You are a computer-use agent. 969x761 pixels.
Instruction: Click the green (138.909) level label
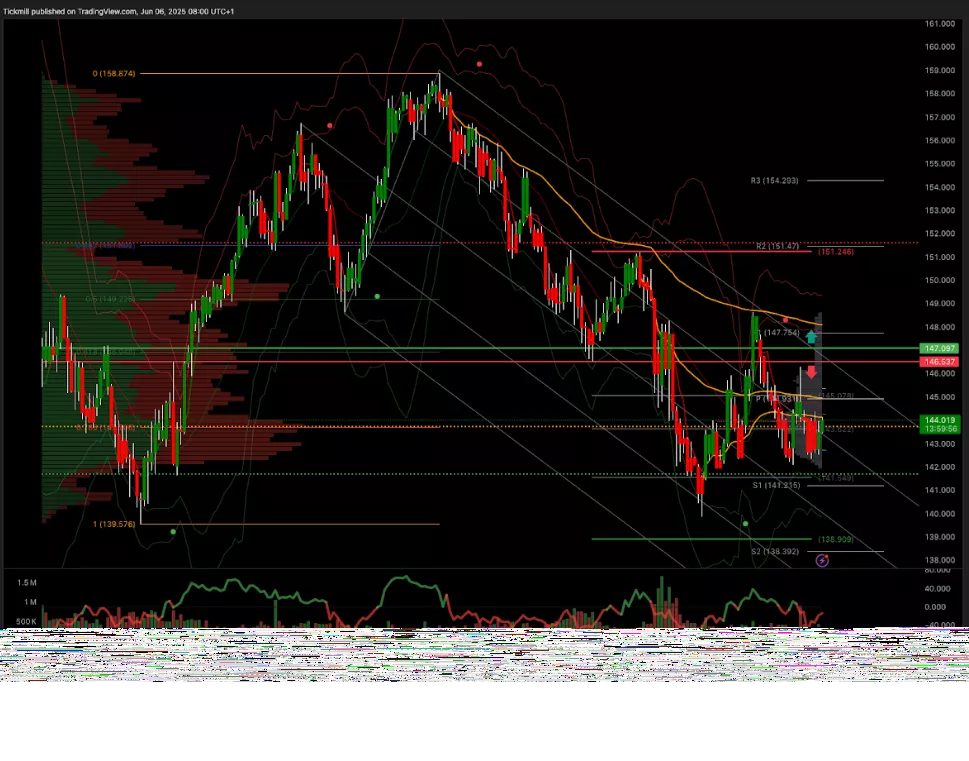835,539
